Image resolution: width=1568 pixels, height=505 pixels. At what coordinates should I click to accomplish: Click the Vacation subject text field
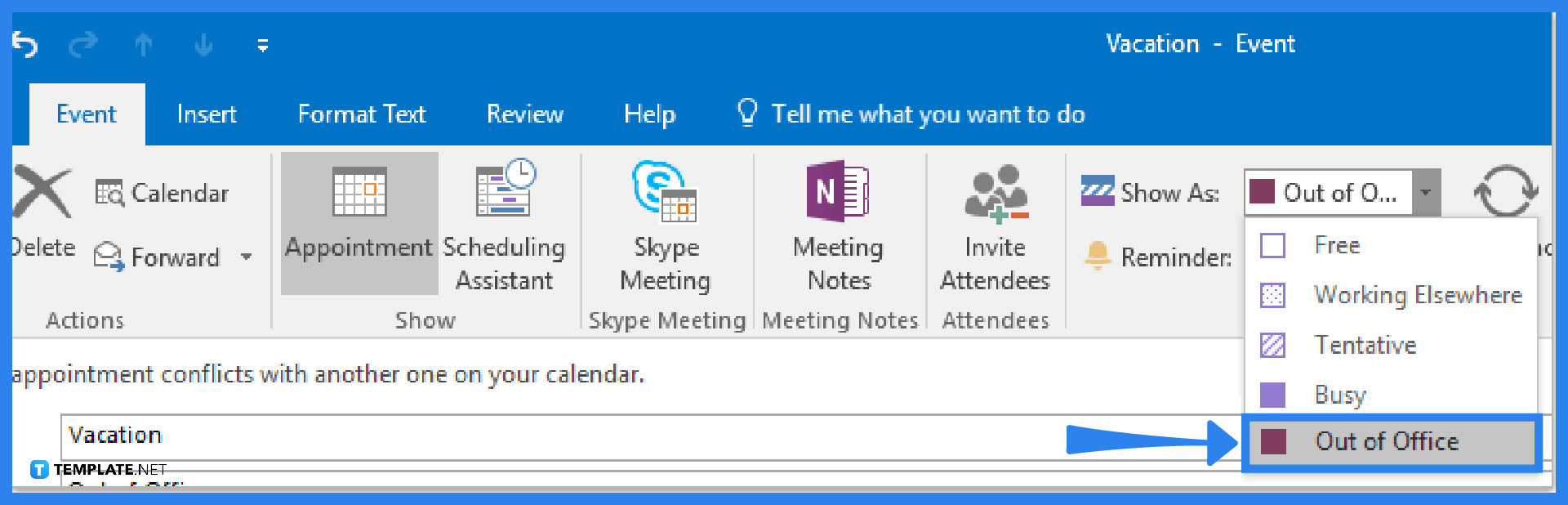572,436
